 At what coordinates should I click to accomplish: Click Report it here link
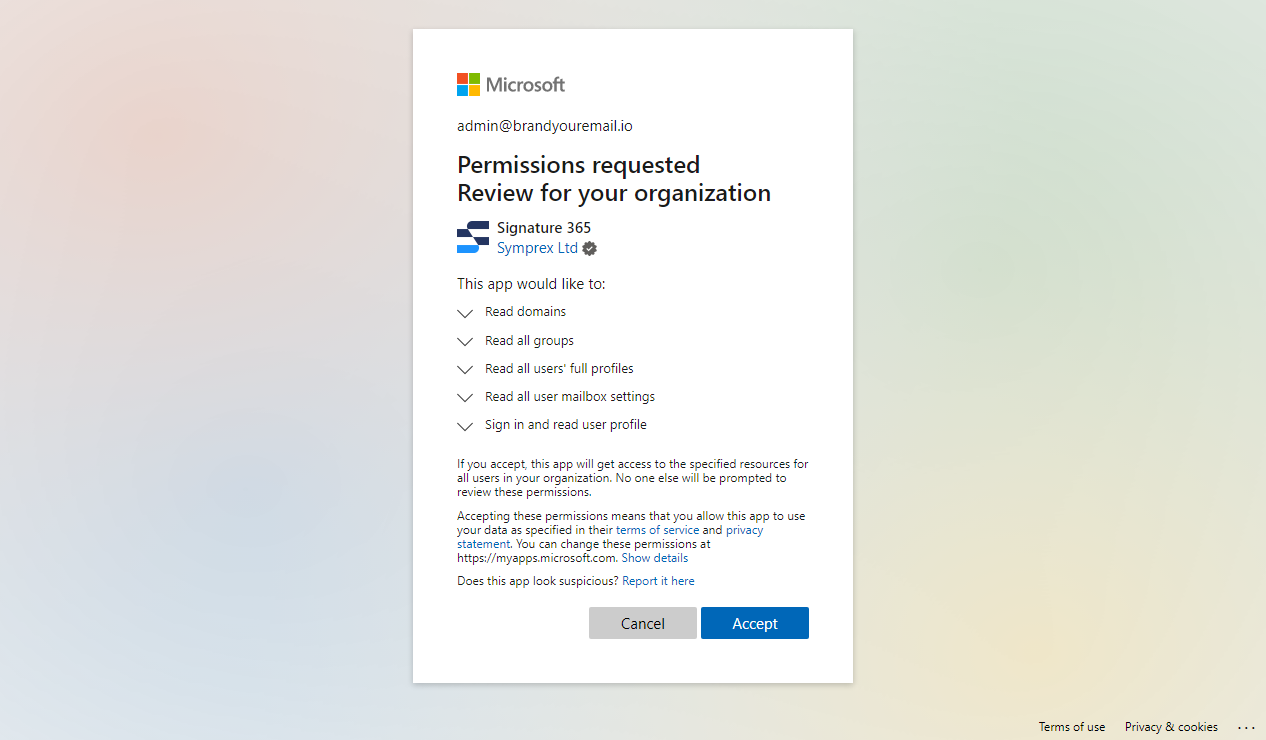[x=658, y=581]
